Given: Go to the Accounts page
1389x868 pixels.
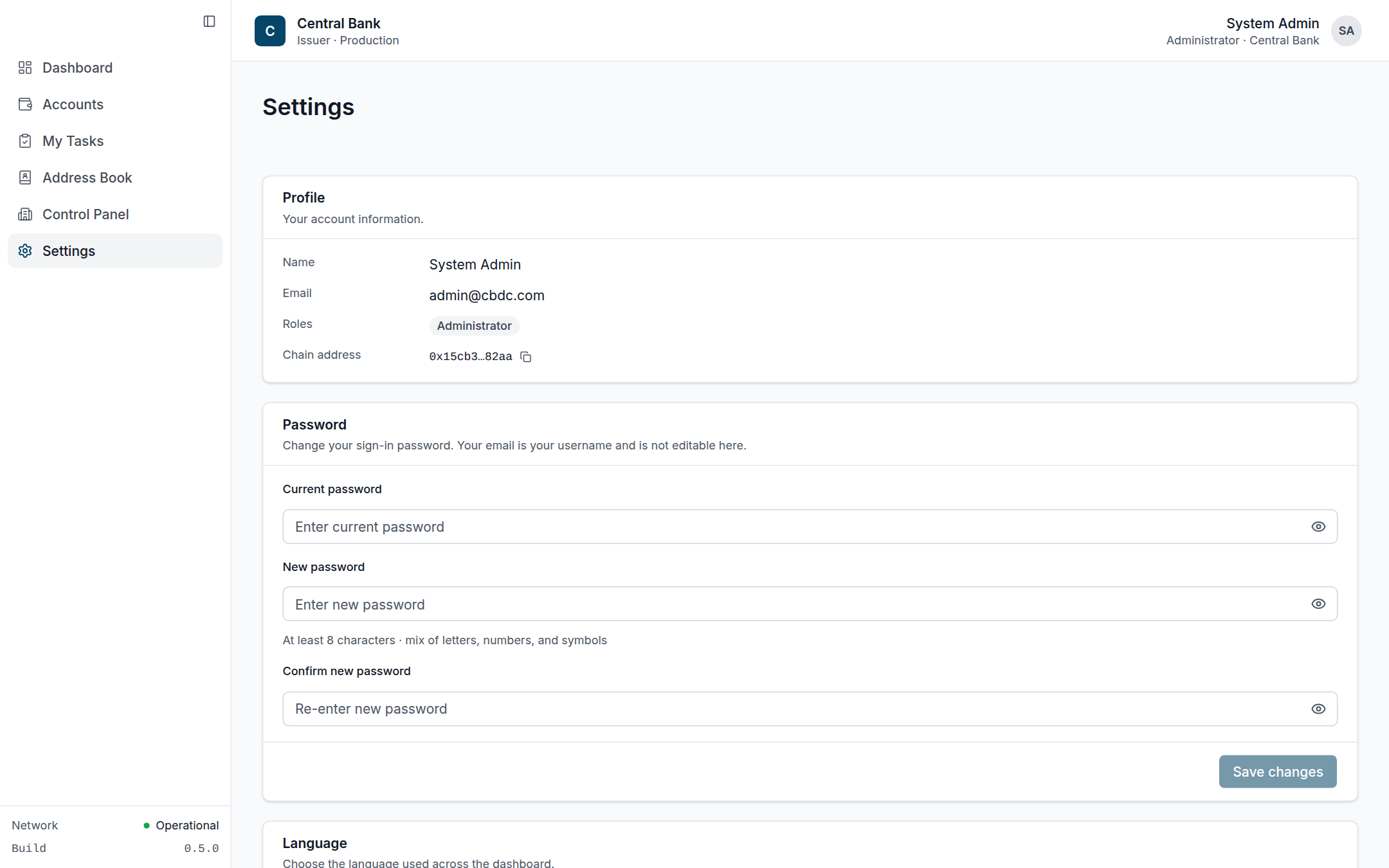Looking at the screenshot, I should 115,104.
